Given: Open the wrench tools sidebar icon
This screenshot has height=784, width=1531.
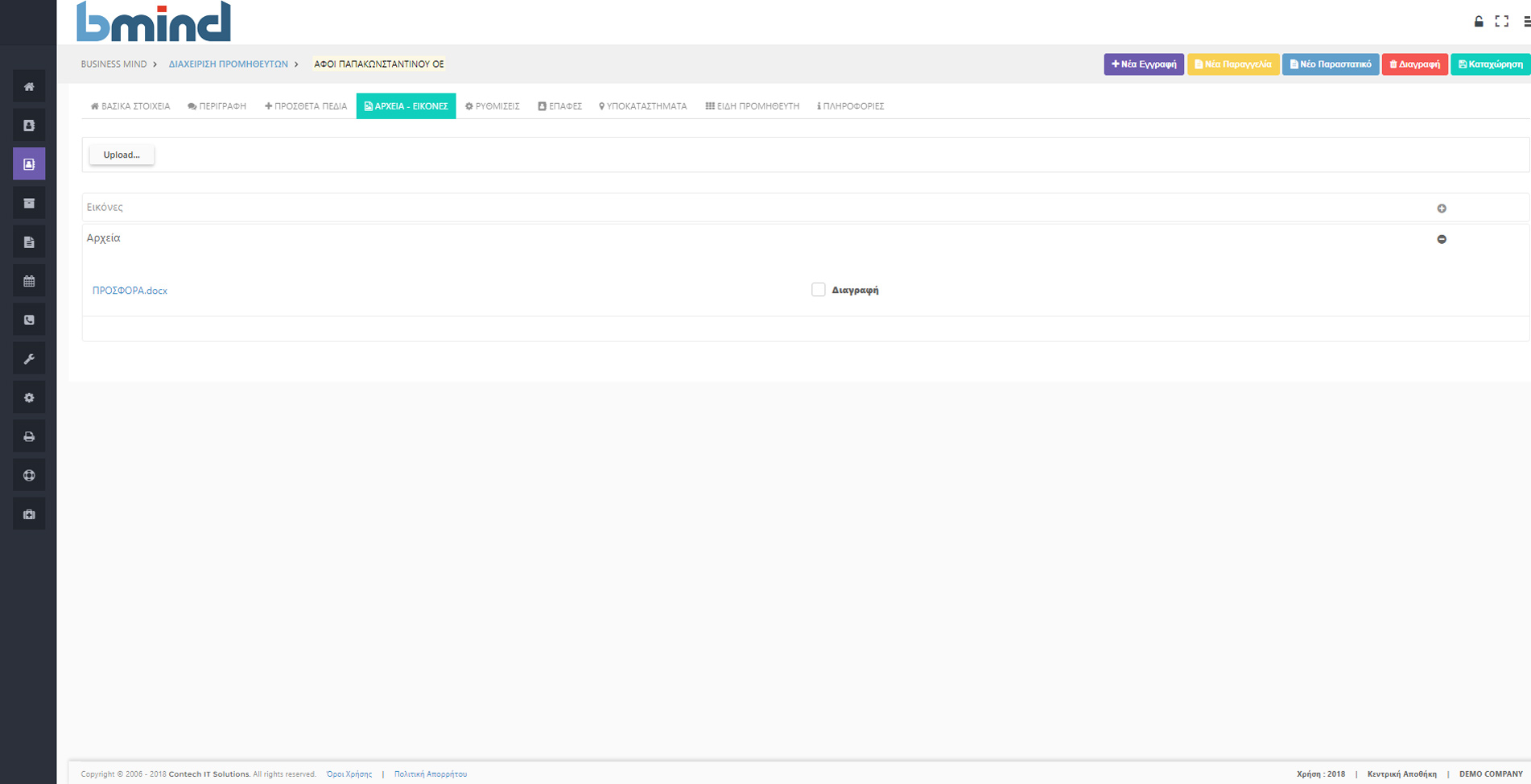Looking at the screenshot, I should coord(29,358).
